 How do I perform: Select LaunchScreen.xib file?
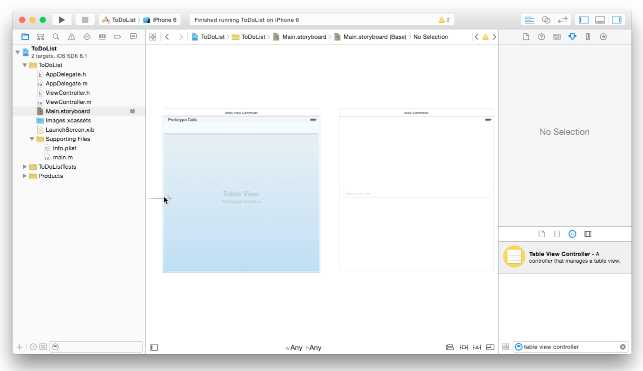coord(70,130)
